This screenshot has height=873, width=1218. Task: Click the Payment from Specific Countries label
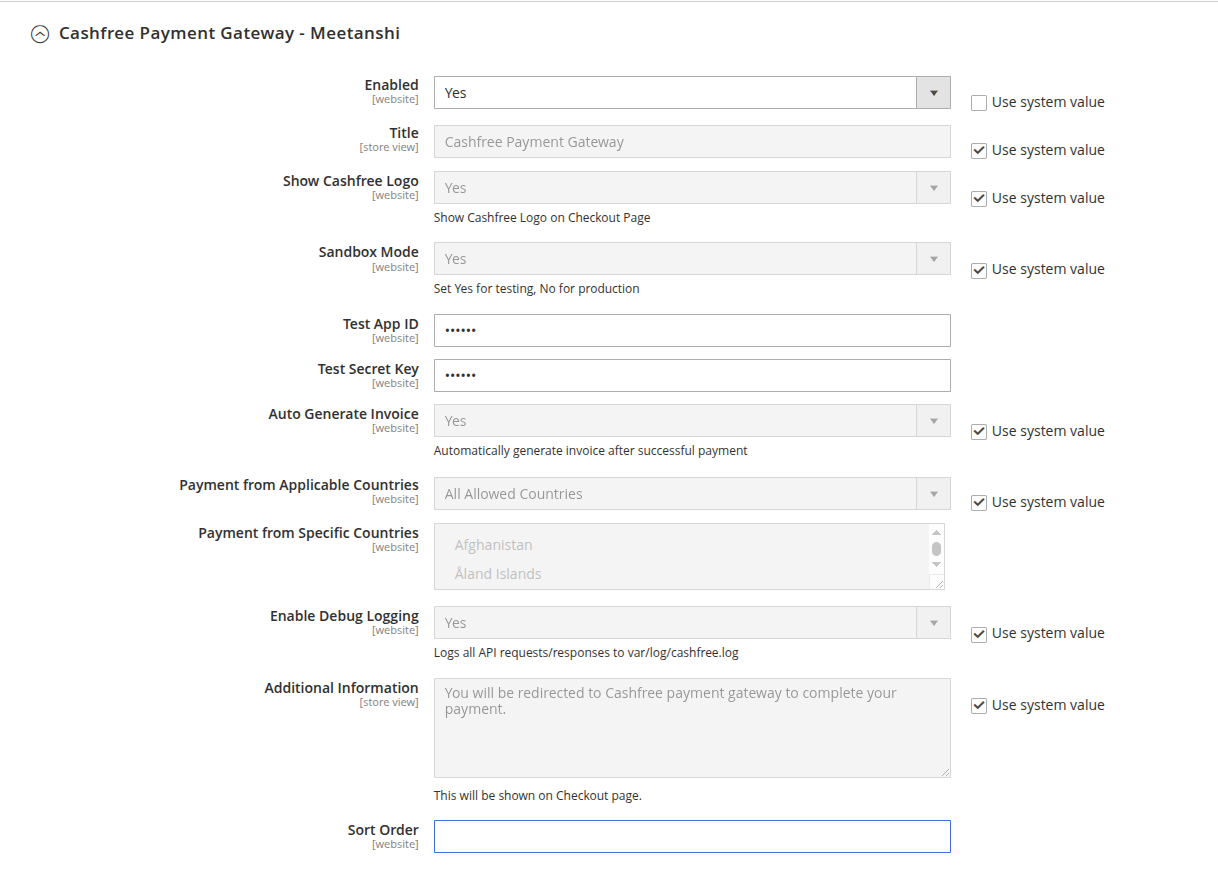click(309, 533)
